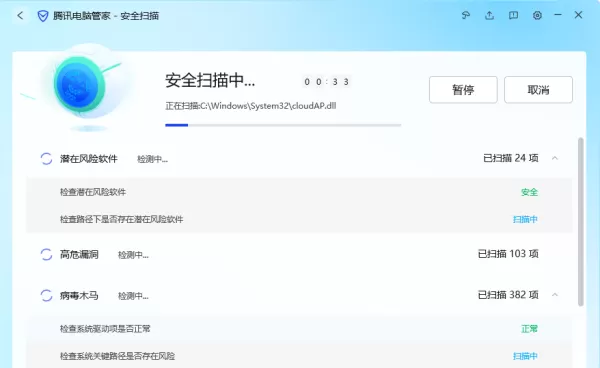This screenshot has width=600, height=368.
Task: Click the 腾讯电脑管家 - 安全扫描 window title
Action: (106, 16)
